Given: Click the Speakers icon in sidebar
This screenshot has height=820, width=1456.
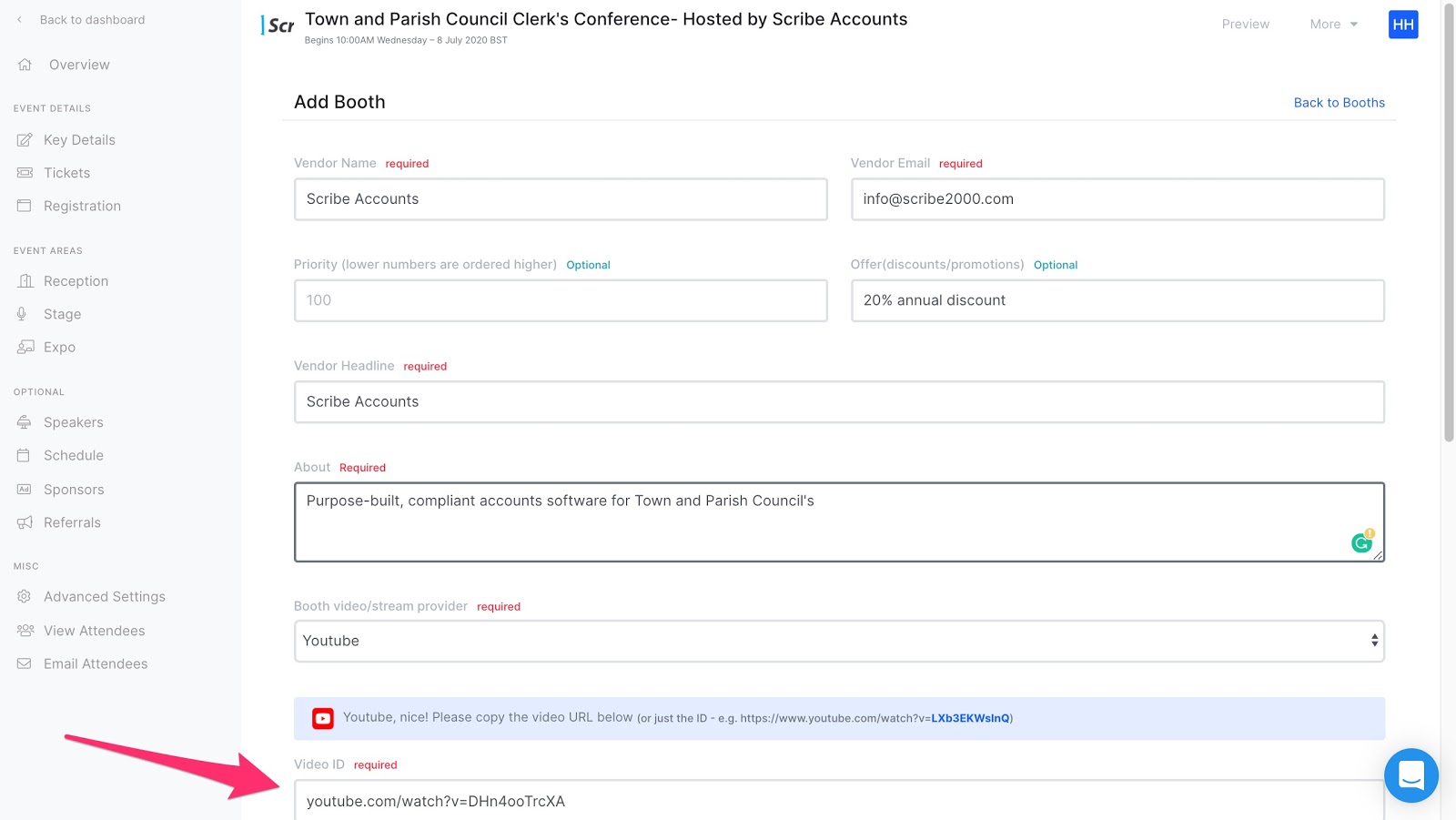Looking at the screenshot, I should click(25, 422).
